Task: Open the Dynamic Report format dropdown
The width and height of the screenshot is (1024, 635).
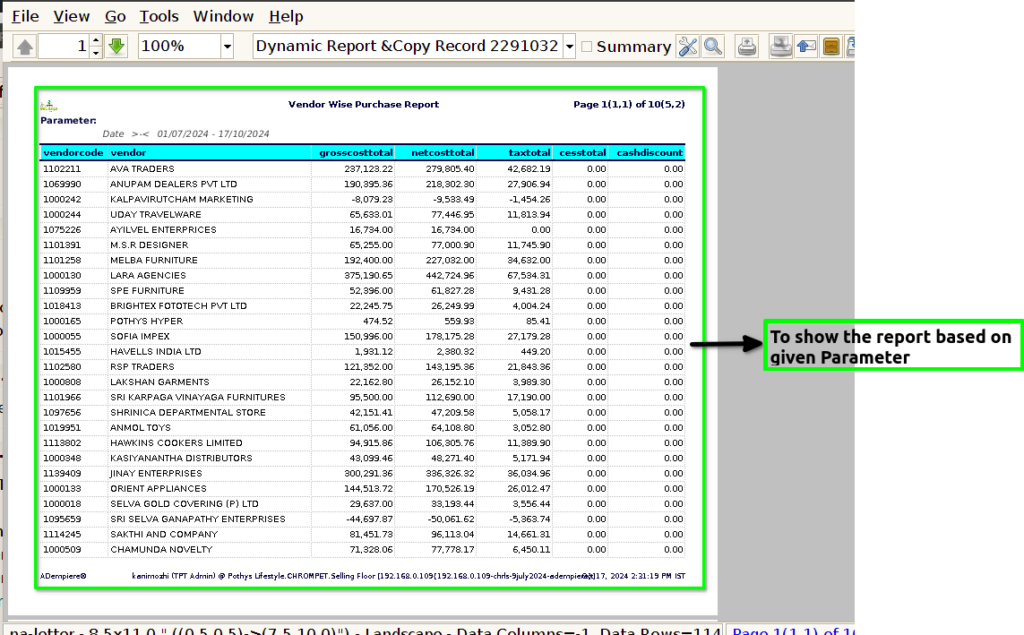Action: (569, 46)
